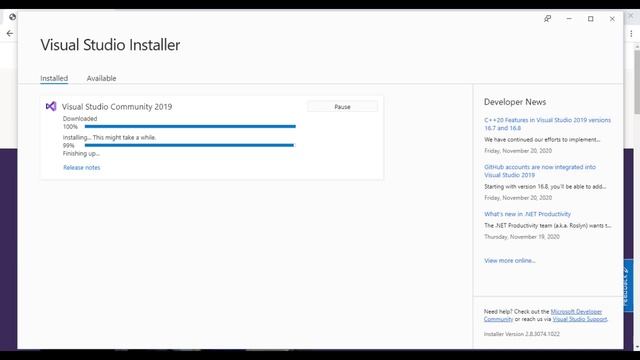Click the 'Downloaded' label text

pyautogui.click(x=80, y=119)
